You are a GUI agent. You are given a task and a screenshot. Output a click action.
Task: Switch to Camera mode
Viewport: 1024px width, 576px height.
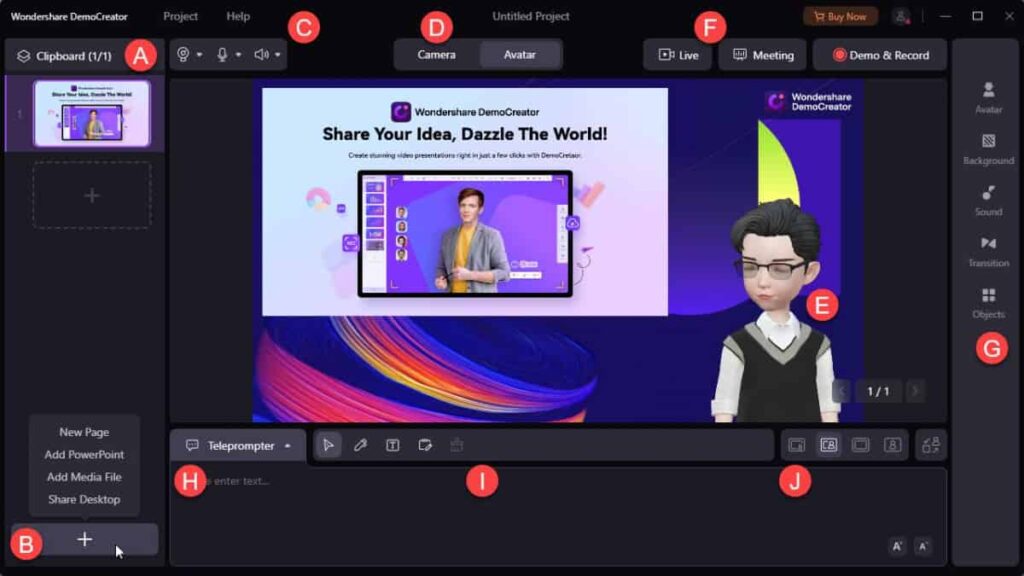[436, 55]
